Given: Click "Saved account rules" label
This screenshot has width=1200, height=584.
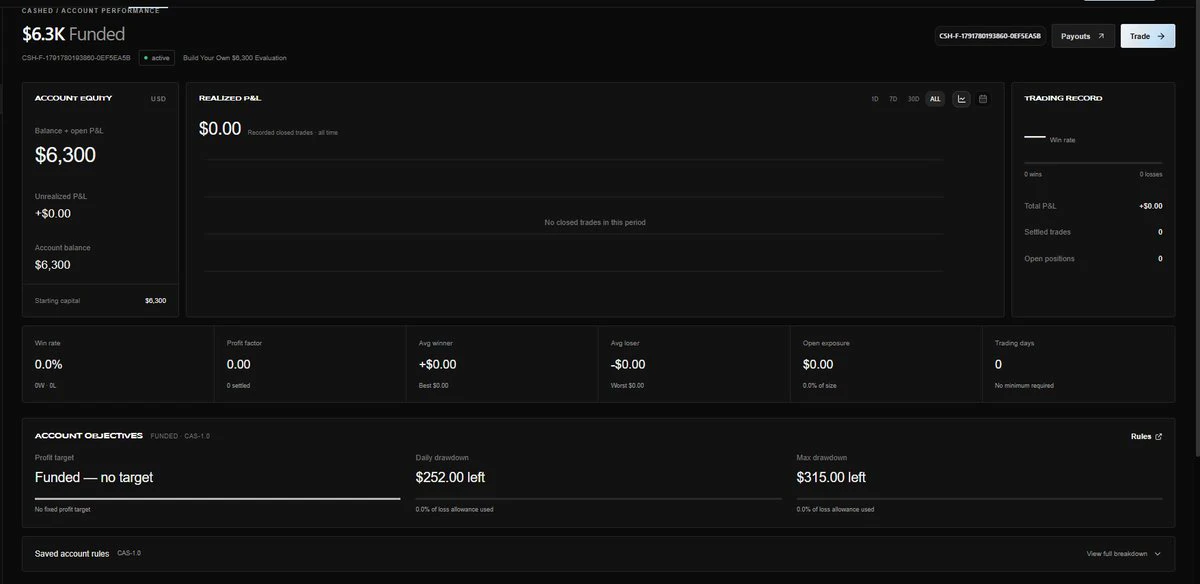Looking at the screenshot, I should coord(72,553).
